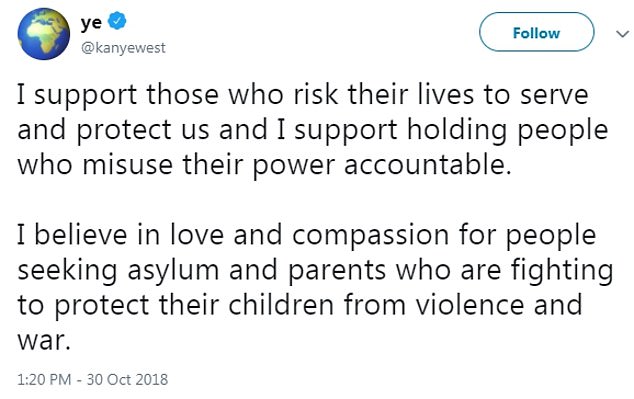
Task: Click the word "asylum" in tweet
Action: coord(173,271)
